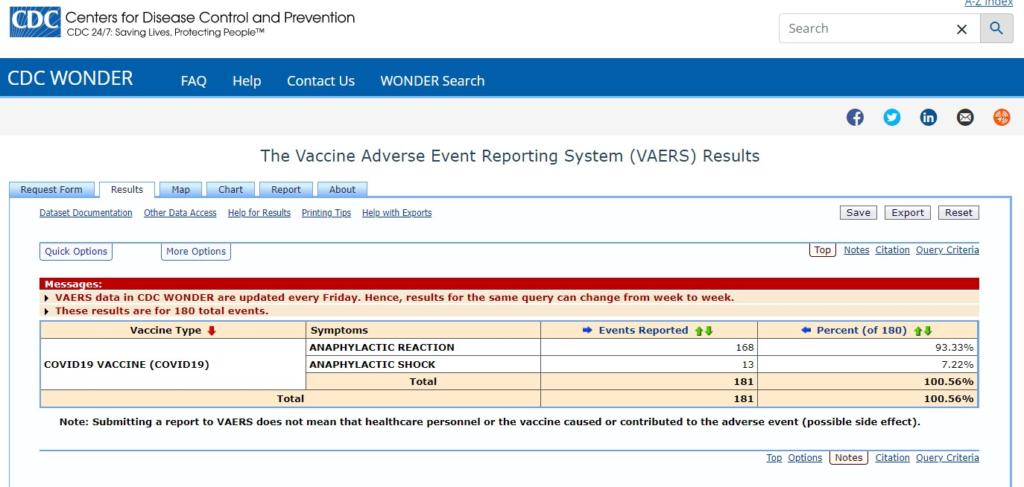The image size is (1024, 487).
Task: Open the Chart tab
Action: (x=230, y=189)
